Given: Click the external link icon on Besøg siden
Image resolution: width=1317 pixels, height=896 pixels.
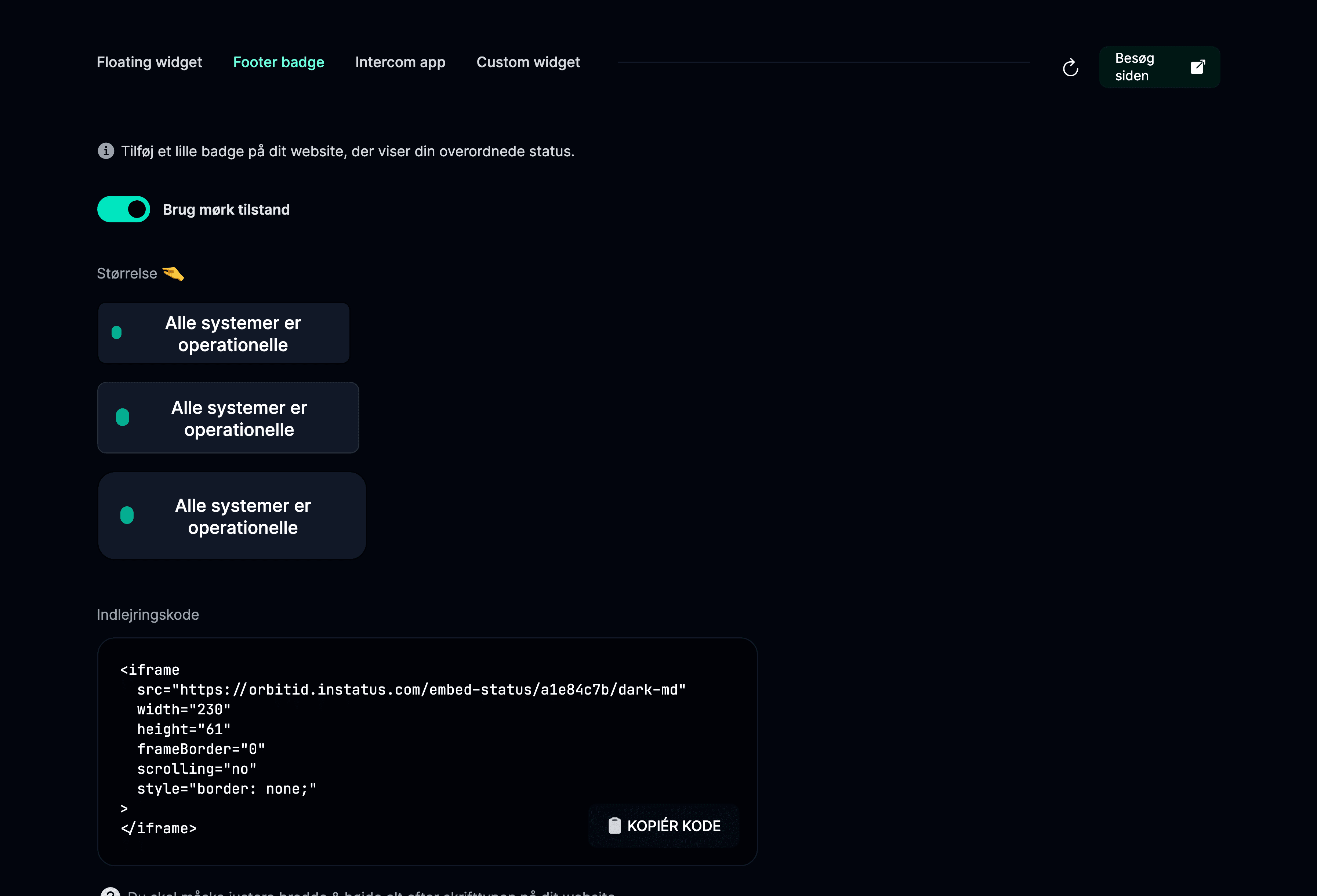Looking at the screenshot, I should tap(1197, 67).
